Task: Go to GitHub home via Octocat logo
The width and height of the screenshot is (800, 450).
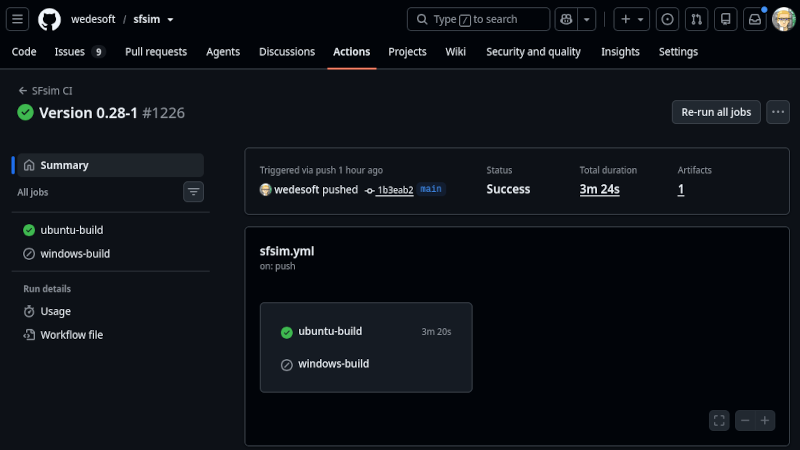Action: click(49, 19)
